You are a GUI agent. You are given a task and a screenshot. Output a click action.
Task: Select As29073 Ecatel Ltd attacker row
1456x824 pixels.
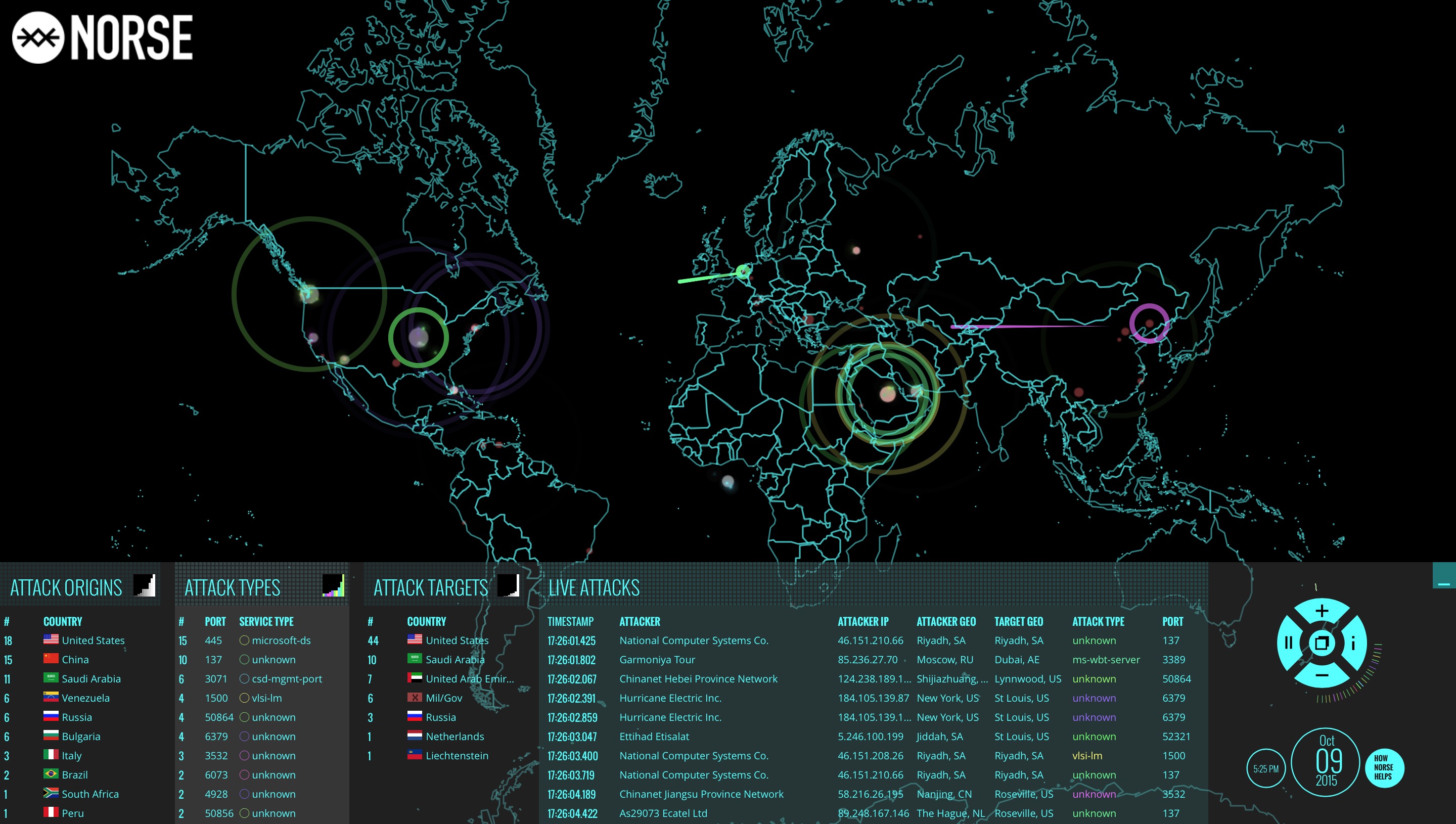coord(873,813)
